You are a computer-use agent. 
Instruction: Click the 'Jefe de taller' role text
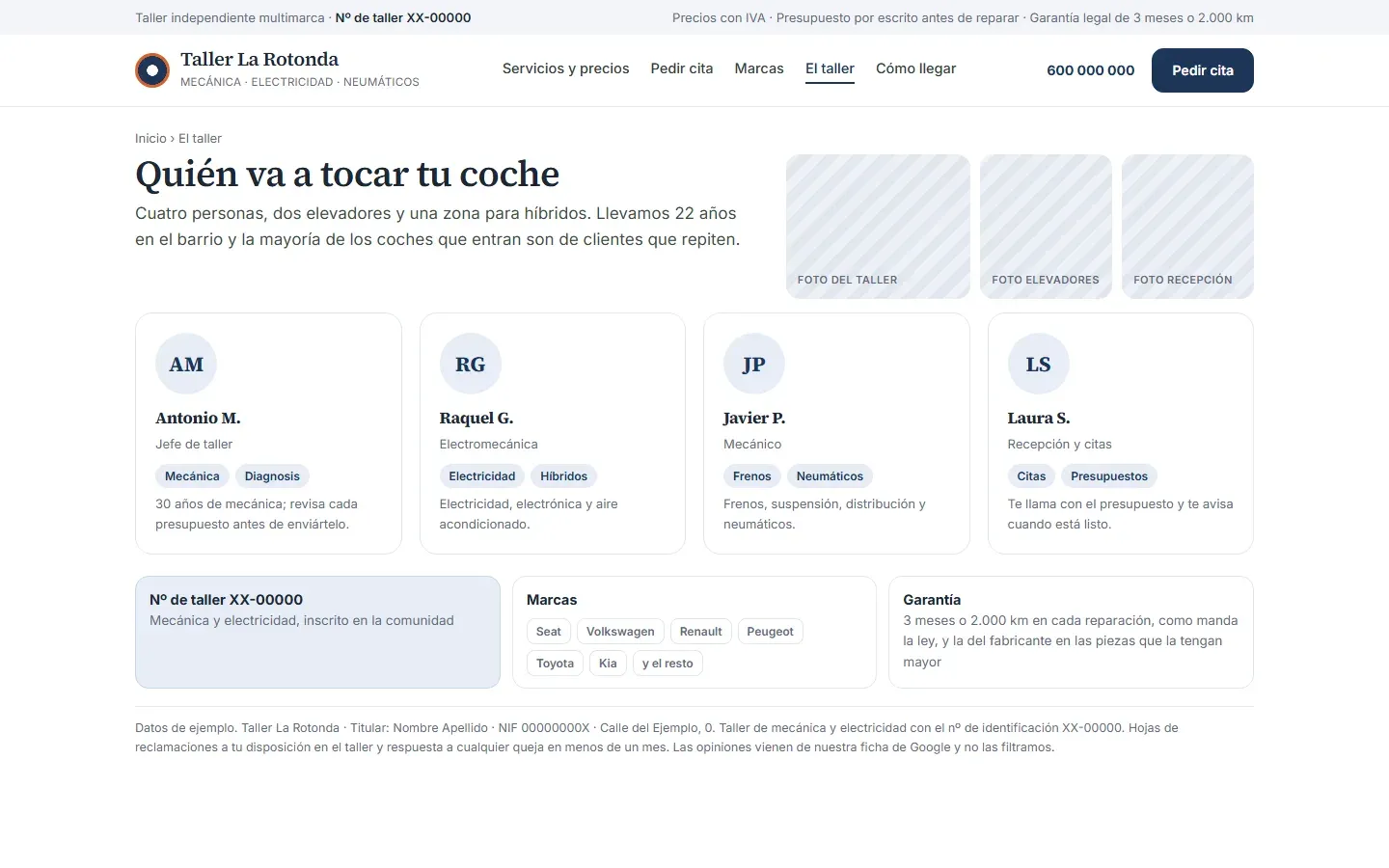(x=194, y=445)
